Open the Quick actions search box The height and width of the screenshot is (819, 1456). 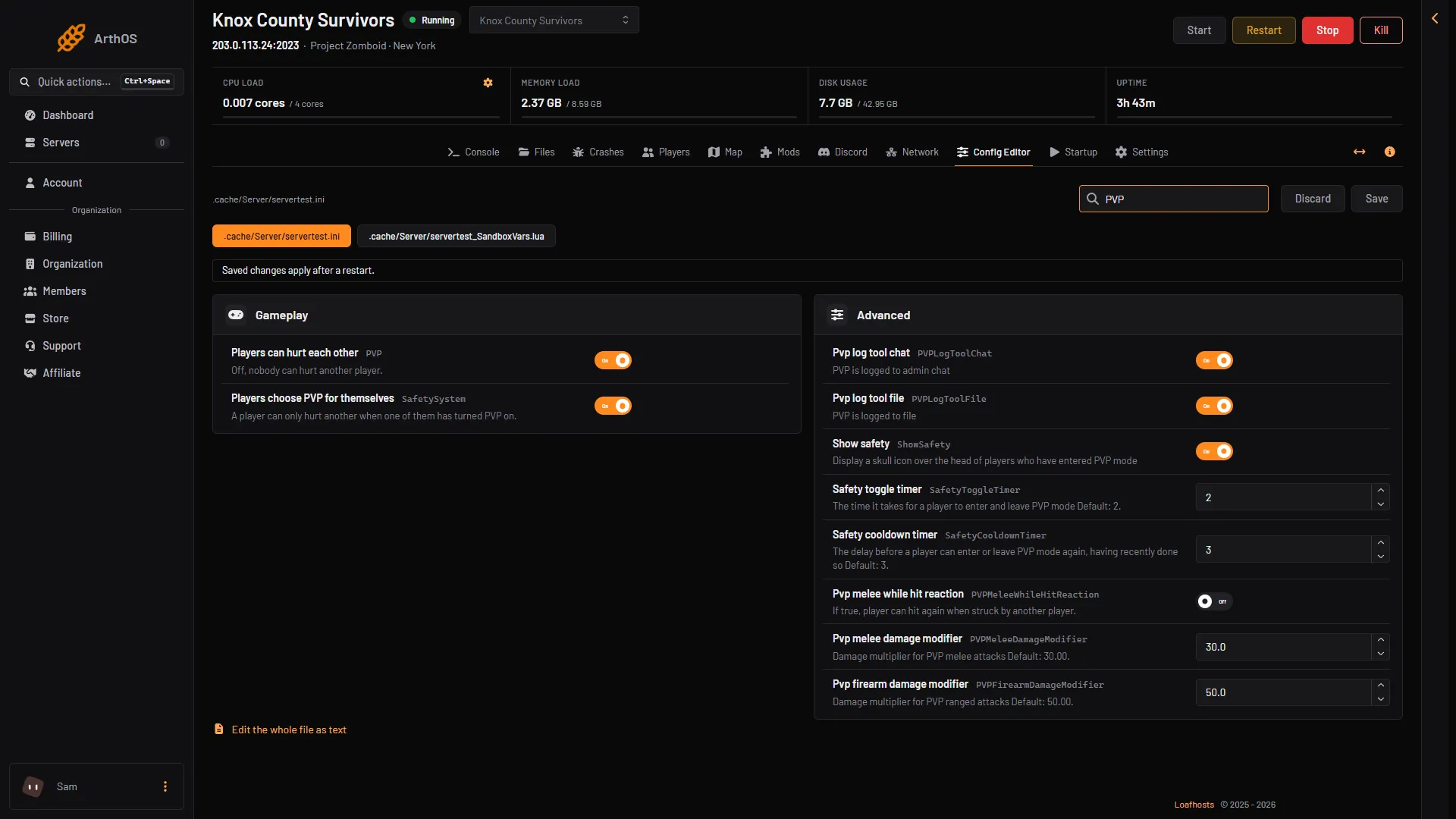click(x=96, y=82)
